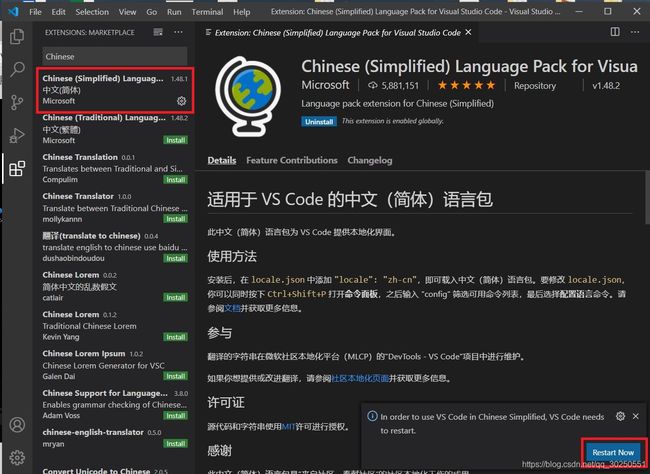This screenshot has width=650, height=474.
Task: Click the VS Code logo in title bar
Action: (13, 12)
